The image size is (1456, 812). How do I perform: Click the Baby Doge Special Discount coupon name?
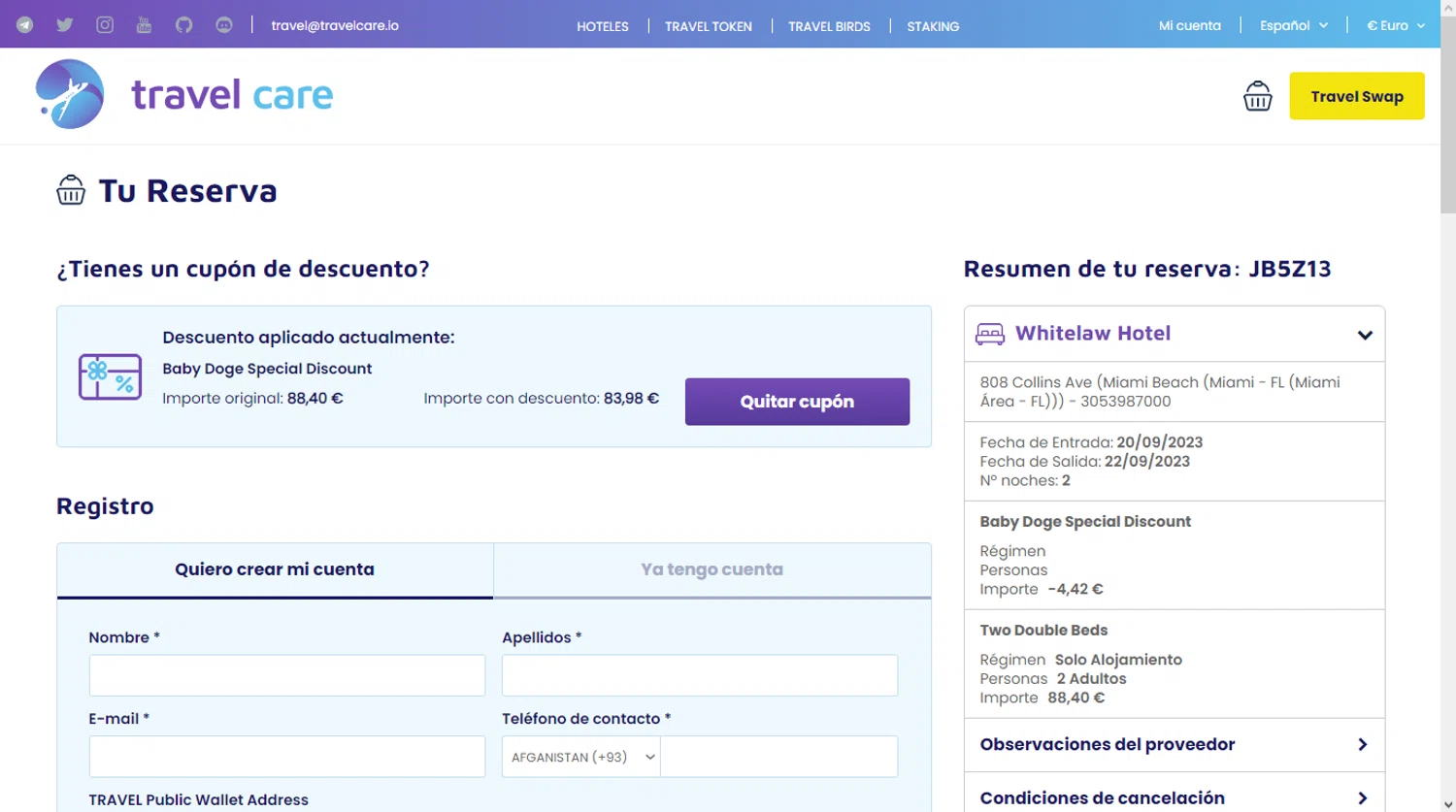click(267, 369)
